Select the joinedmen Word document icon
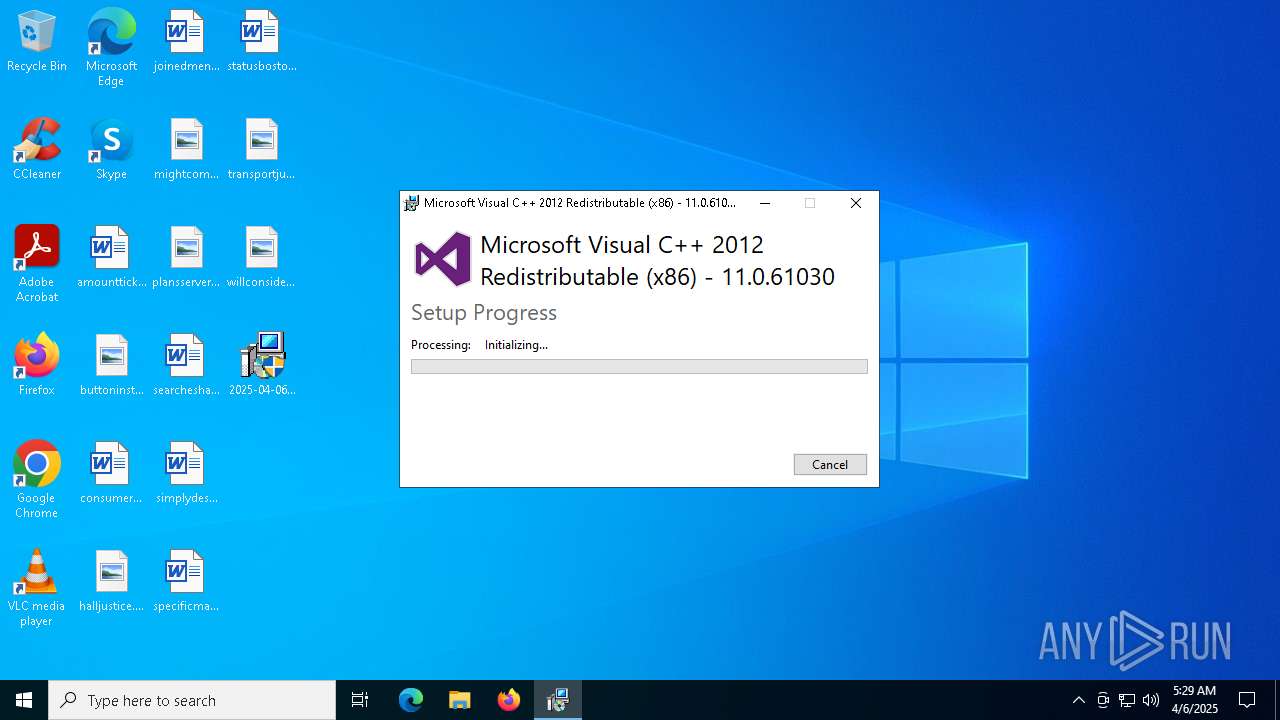This screenshot has width=1280, height=720. click(186, 42)
